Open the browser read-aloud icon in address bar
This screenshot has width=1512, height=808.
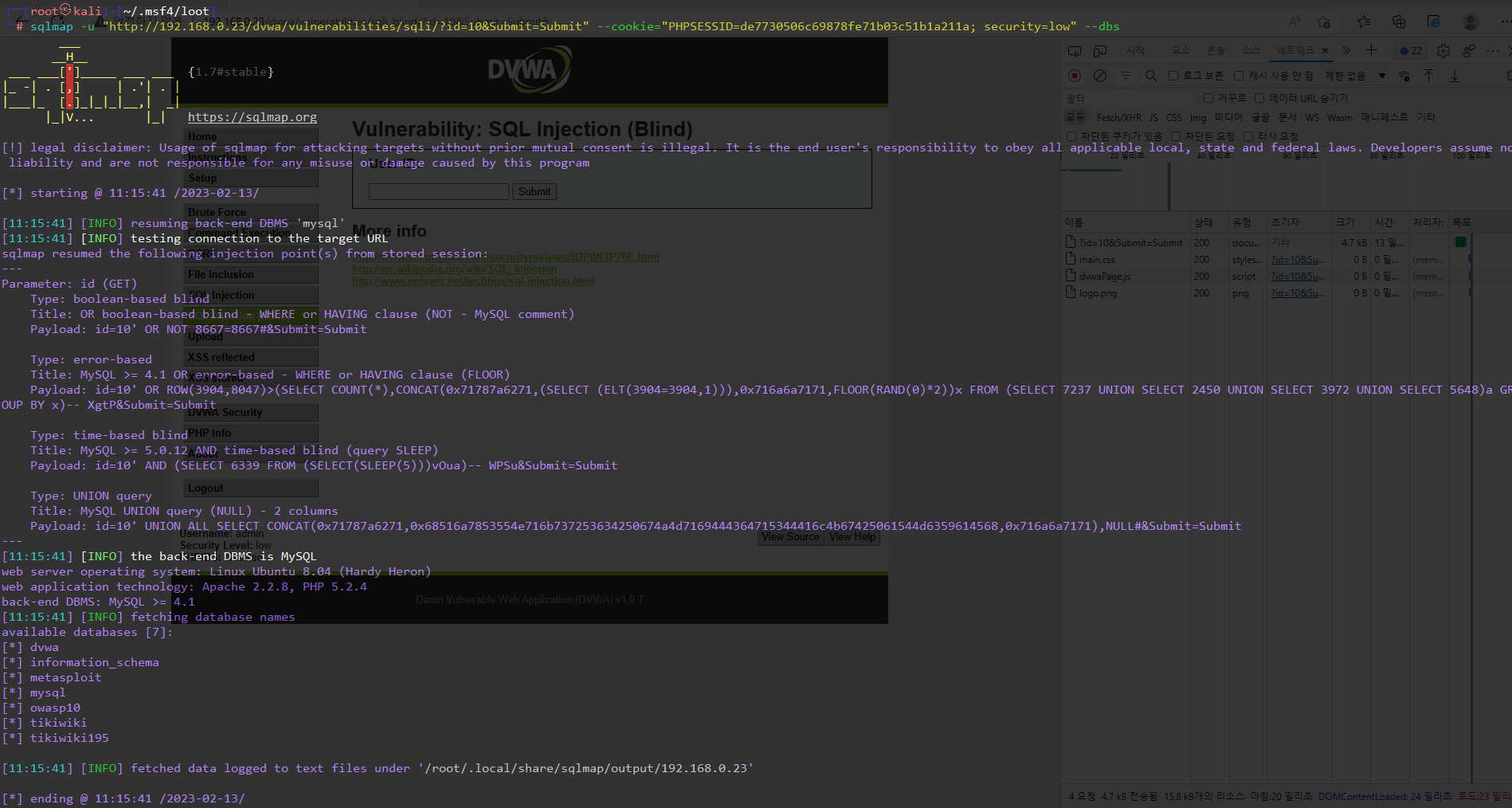(1295, 22)
